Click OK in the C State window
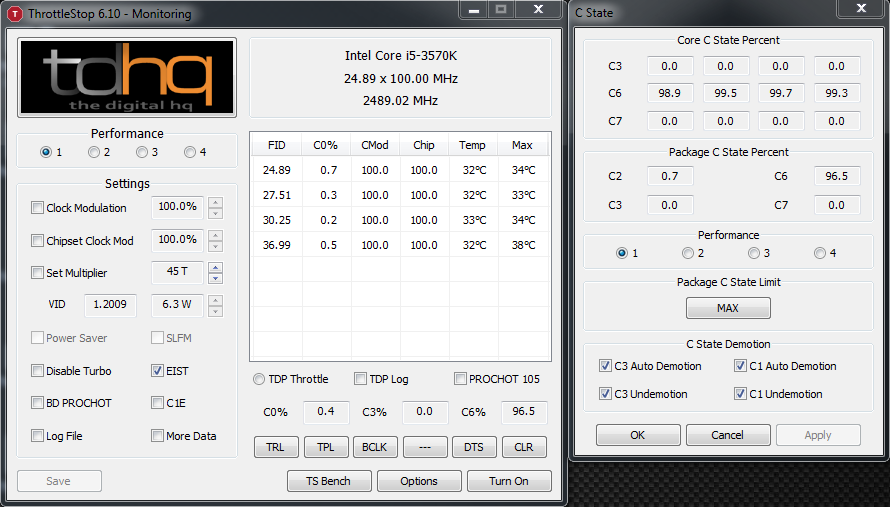890x507 pixels. coord(638,435)
